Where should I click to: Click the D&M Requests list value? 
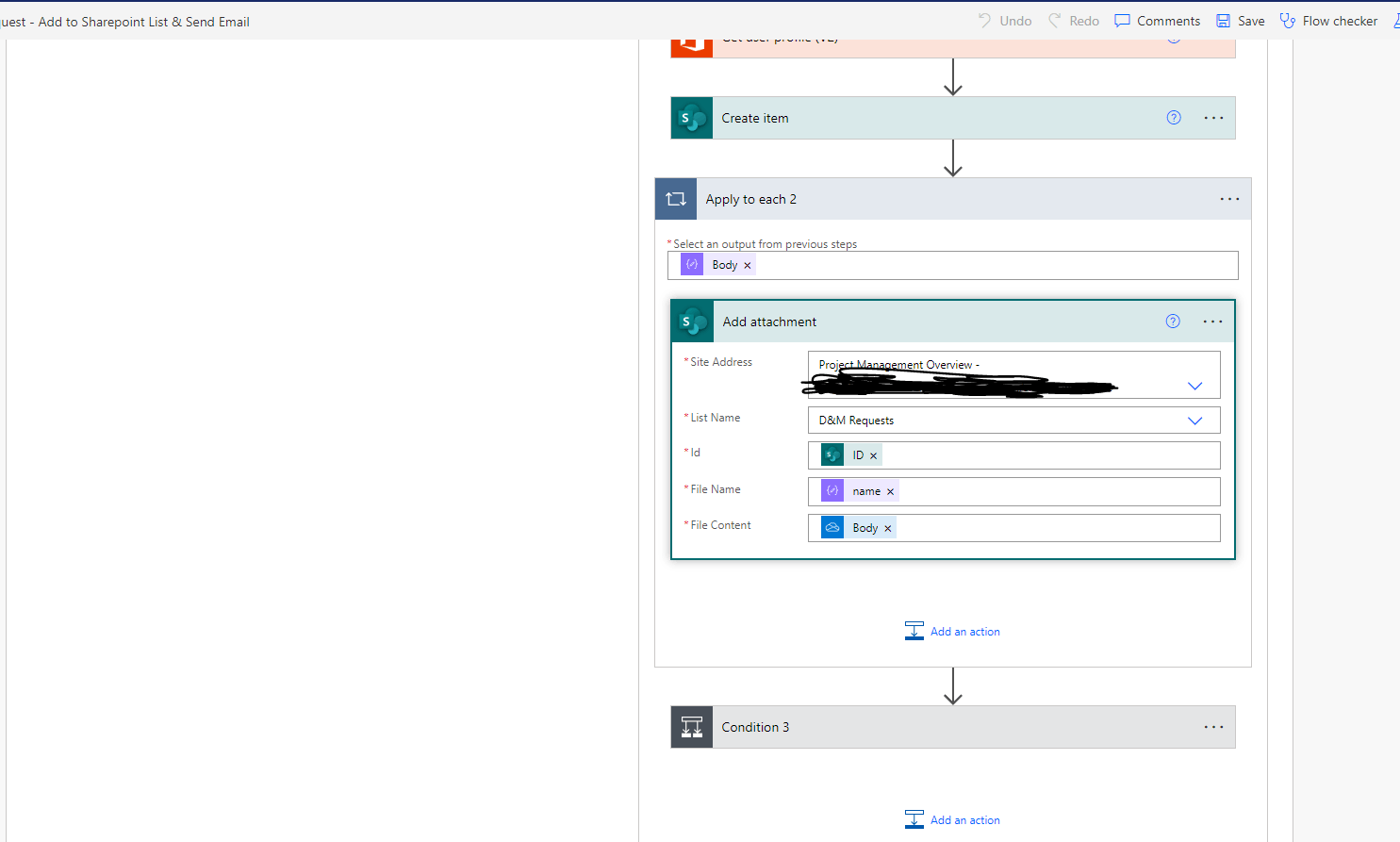tap(856, 421)
